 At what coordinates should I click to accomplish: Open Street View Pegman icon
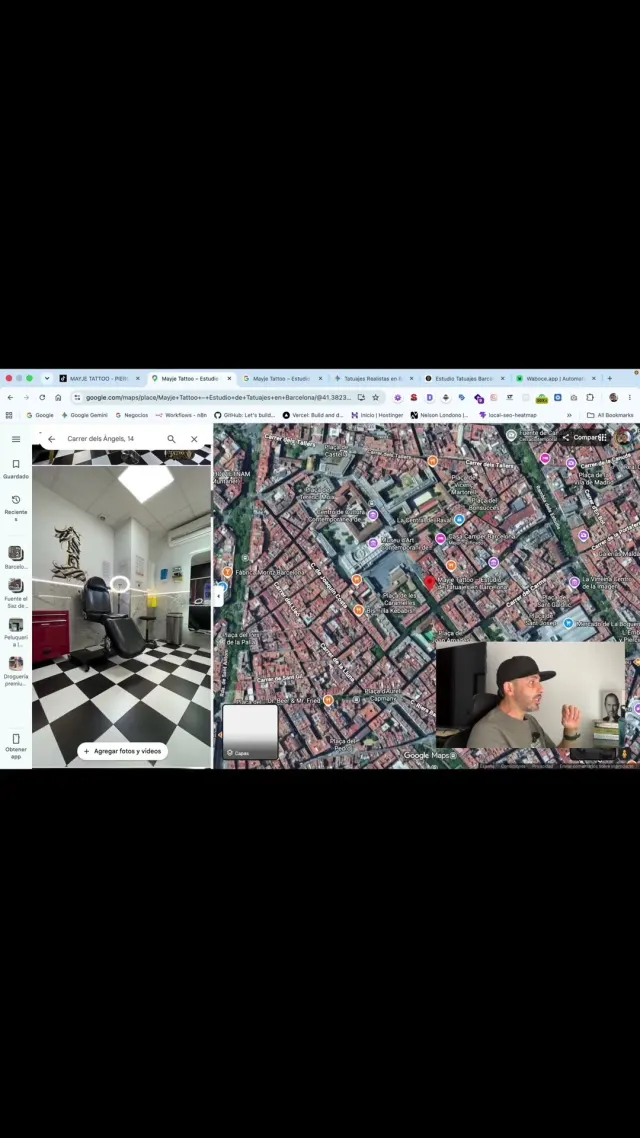(x=625, y=754)
